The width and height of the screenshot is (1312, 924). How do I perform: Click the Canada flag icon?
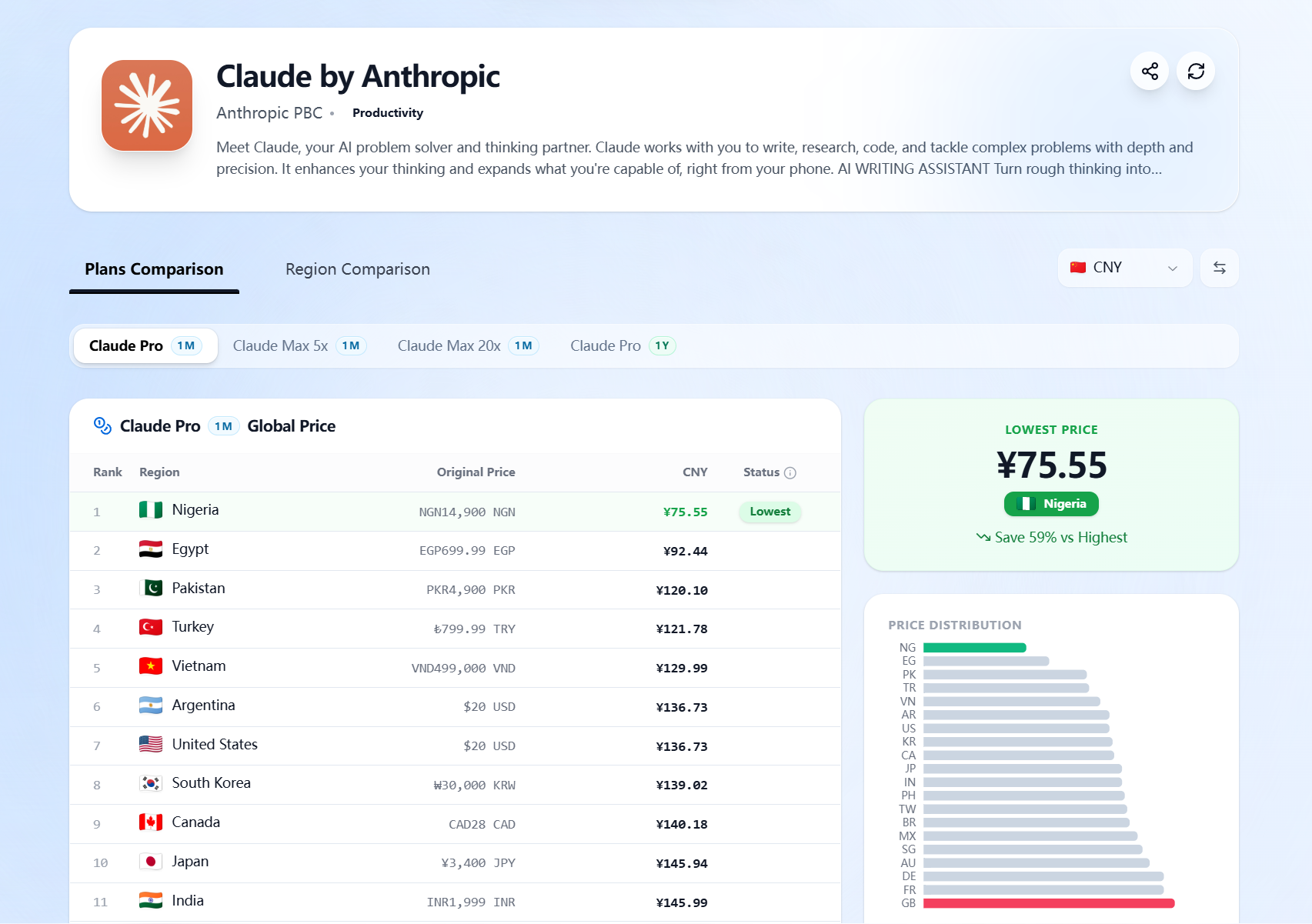[151, 822]
